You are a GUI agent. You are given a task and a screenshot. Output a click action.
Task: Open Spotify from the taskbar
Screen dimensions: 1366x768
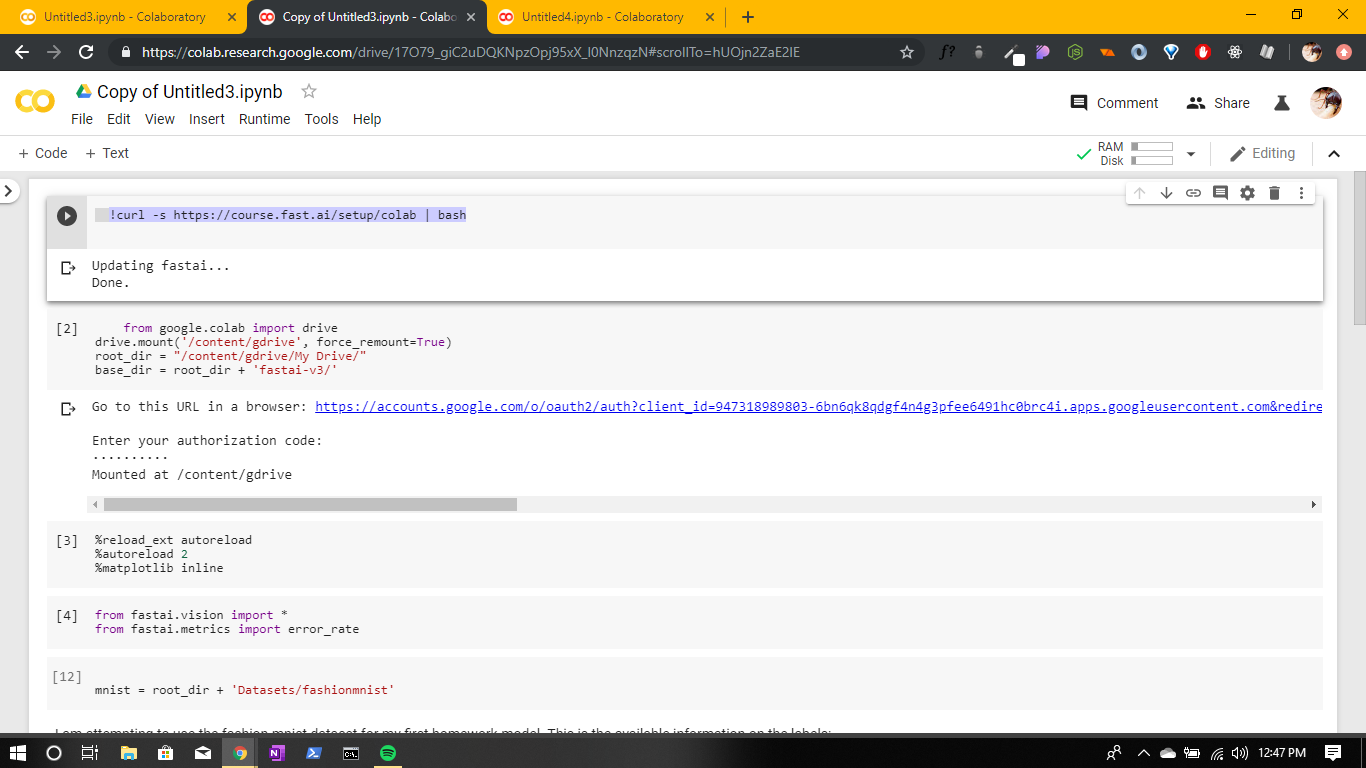click(x=388, y=753)
